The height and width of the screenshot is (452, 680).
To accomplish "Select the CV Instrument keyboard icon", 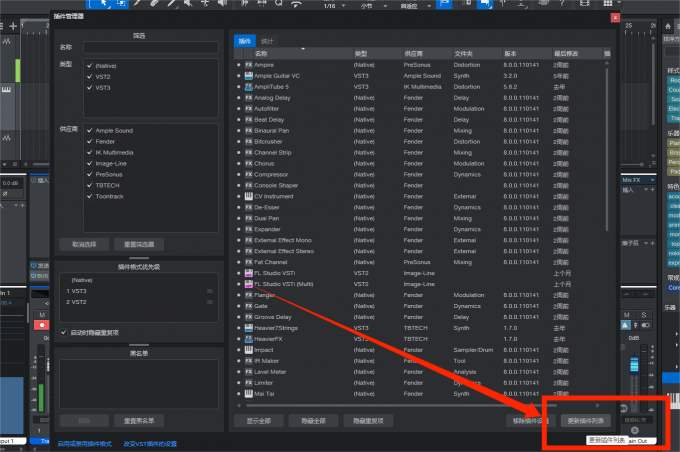I will (x=249, y=197).
